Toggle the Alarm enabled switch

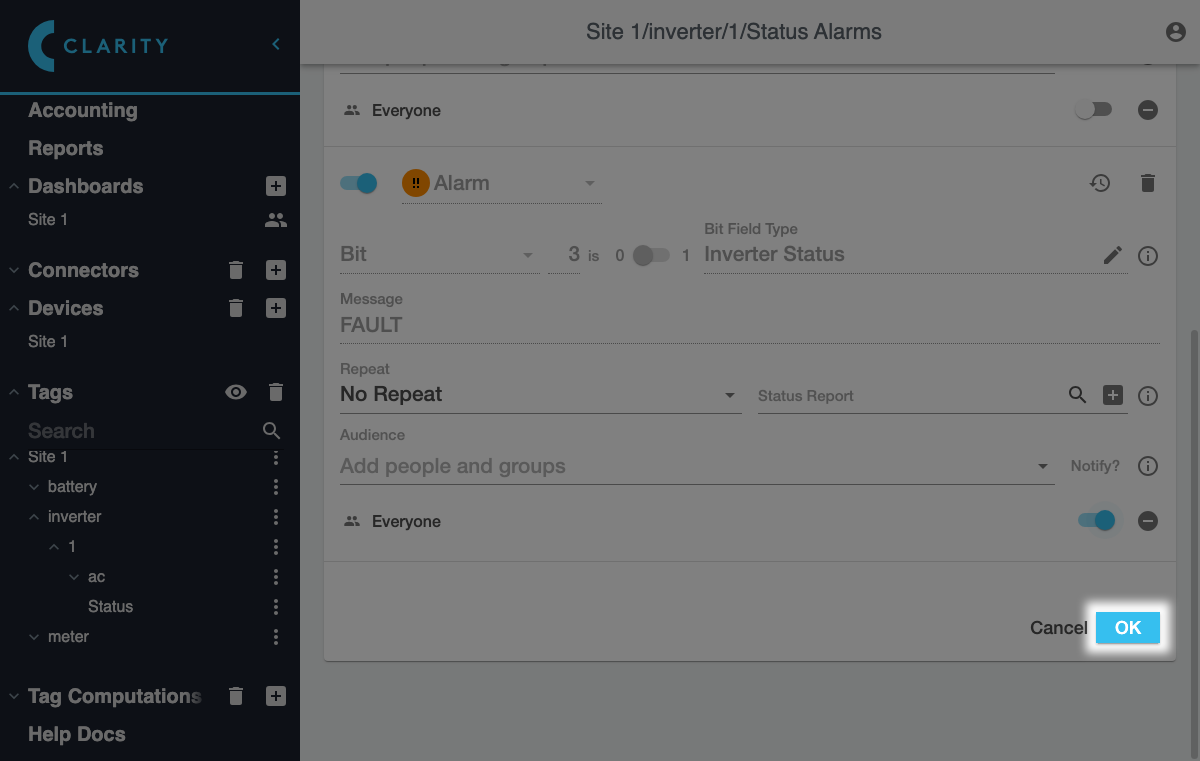[x=359, y=183]
